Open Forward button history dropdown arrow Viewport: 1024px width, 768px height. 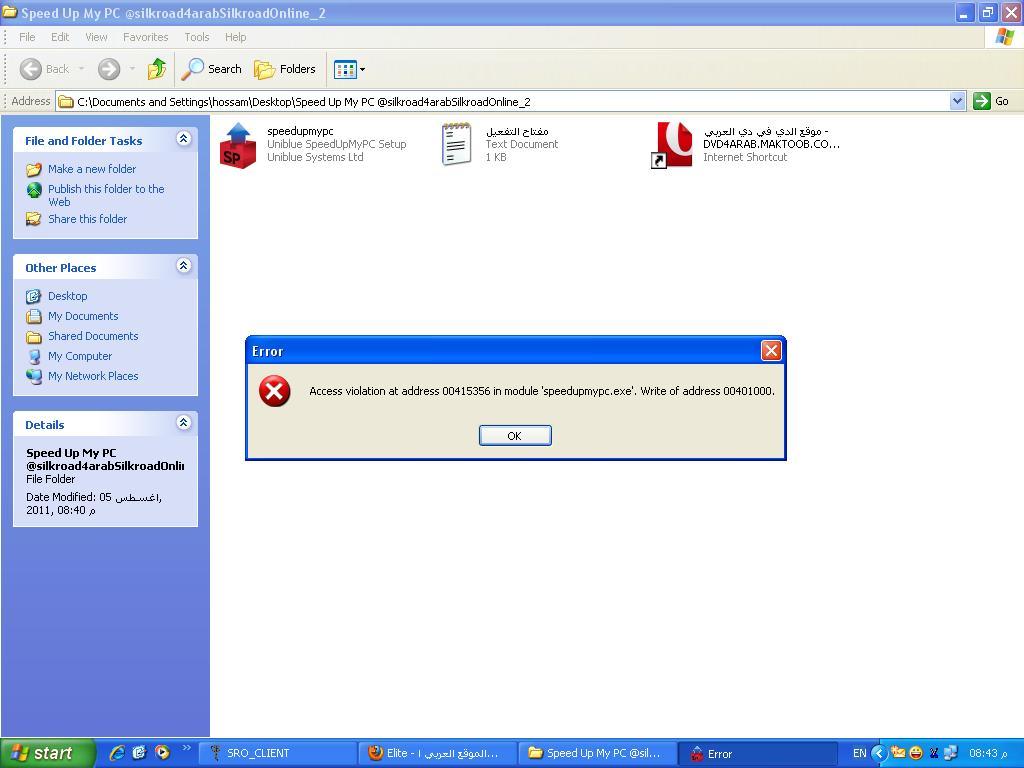pos(133,69)
